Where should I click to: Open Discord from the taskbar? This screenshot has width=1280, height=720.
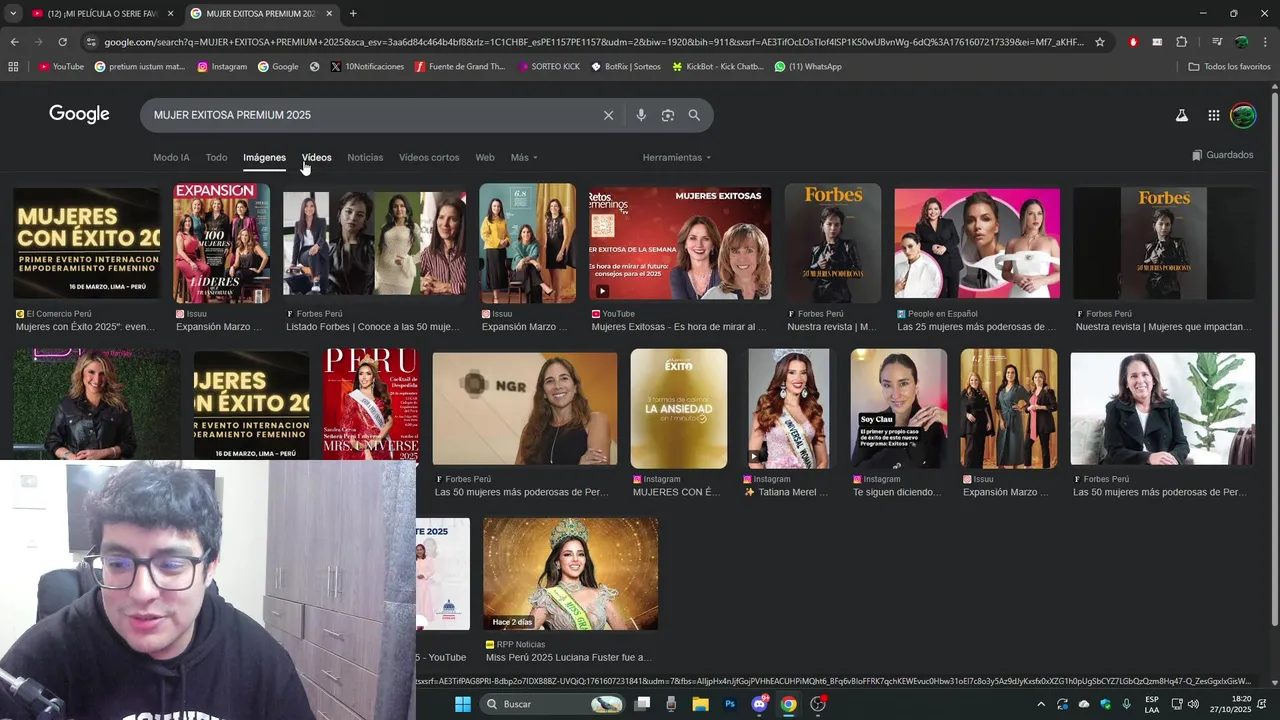[x=759, y=704]
